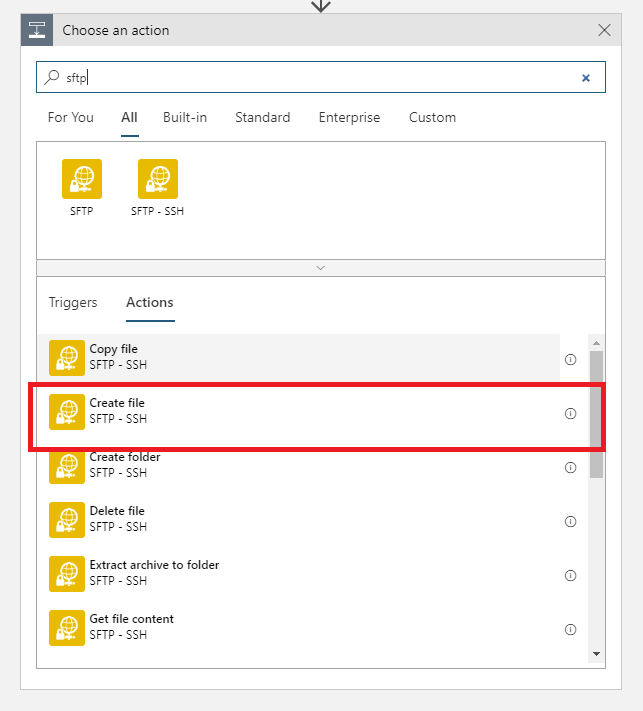643x711 pixels.
Task: Close the Choose an action panel
Action: pos(604,30)
